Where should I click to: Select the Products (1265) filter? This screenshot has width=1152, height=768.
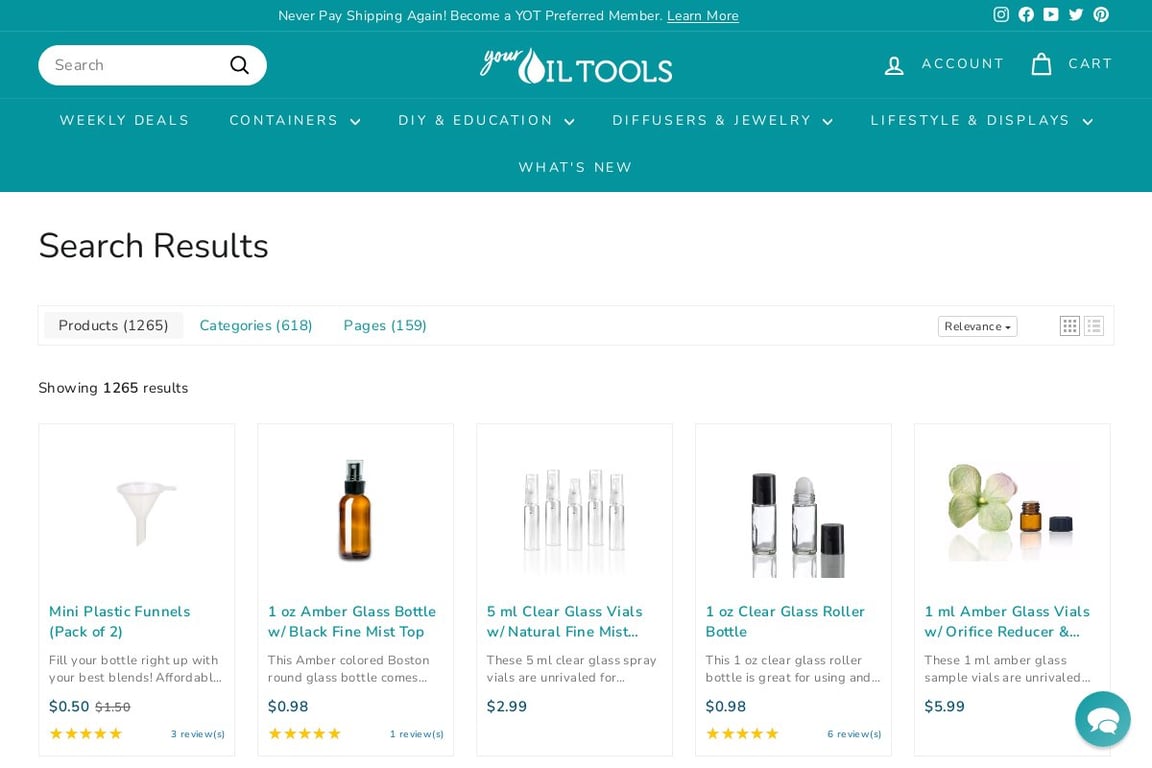(113, 325)
